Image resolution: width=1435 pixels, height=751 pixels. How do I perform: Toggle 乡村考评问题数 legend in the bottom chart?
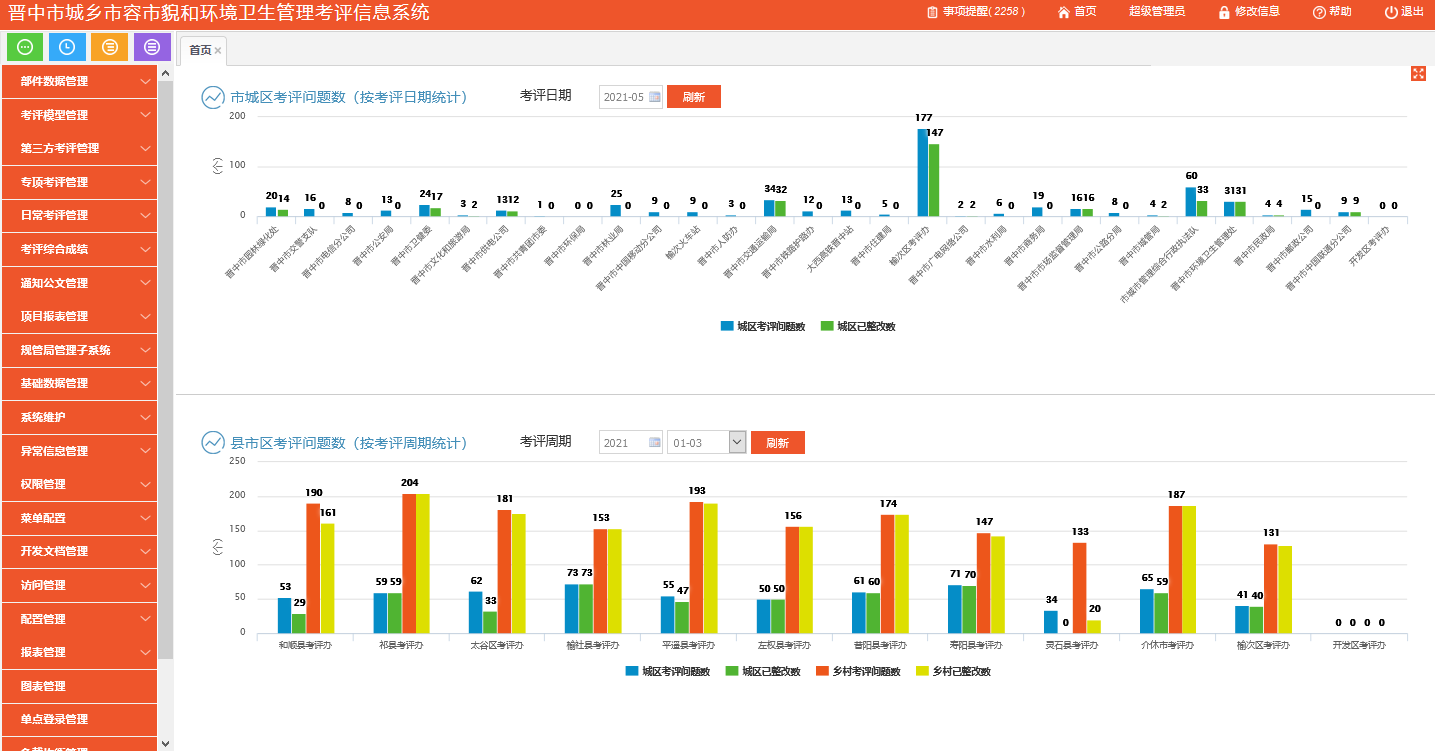click(x=859, y=672)
